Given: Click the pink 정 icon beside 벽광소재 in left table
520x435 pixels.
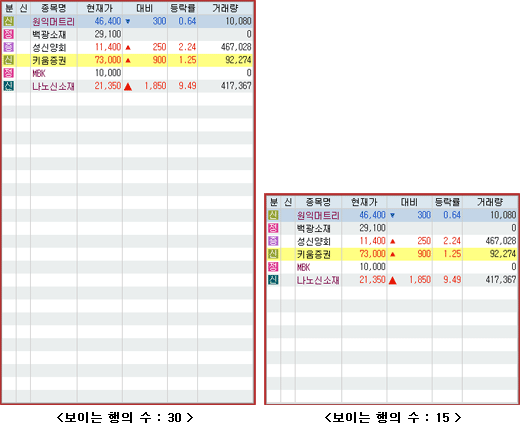Looking at the screenshot, I should pyautogui.click(x=9, y=34).
